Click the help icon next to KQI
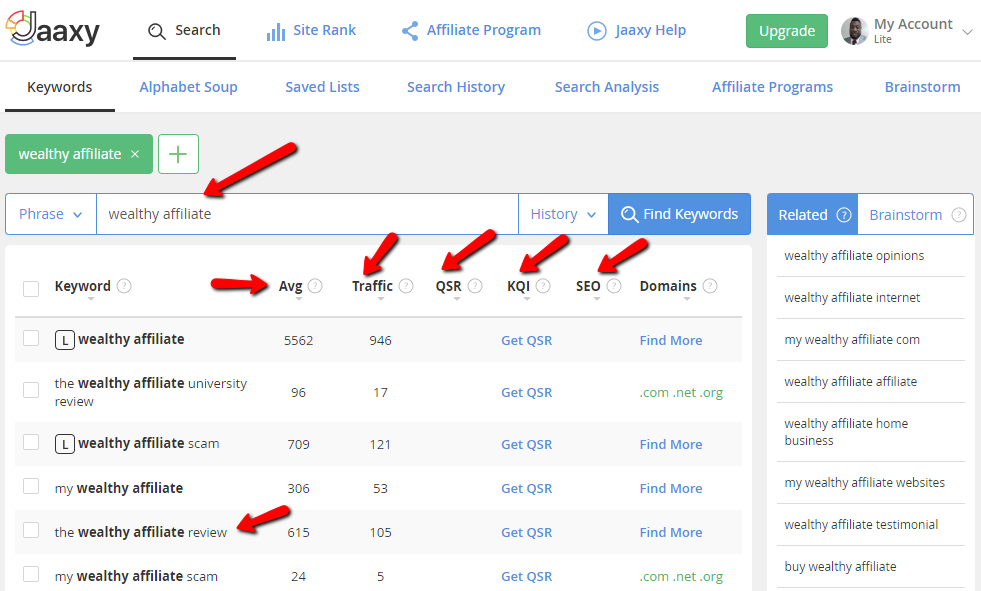The height and width of the screenshot is (591, 981). click(543, 286)
